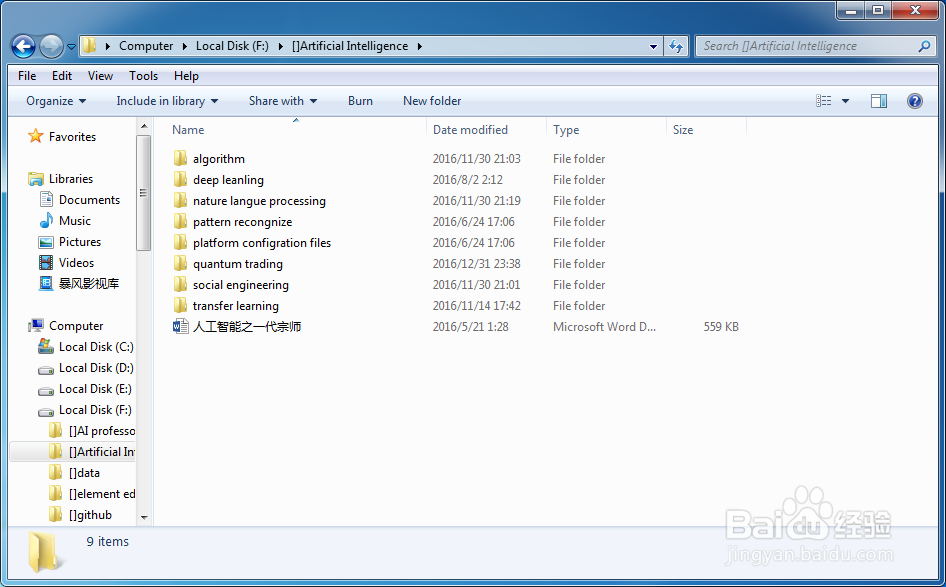Image resolution: width=946 pixels, height=587 pixels.
Task: Click the search magnifier icon
Action: tap(924, 46)
